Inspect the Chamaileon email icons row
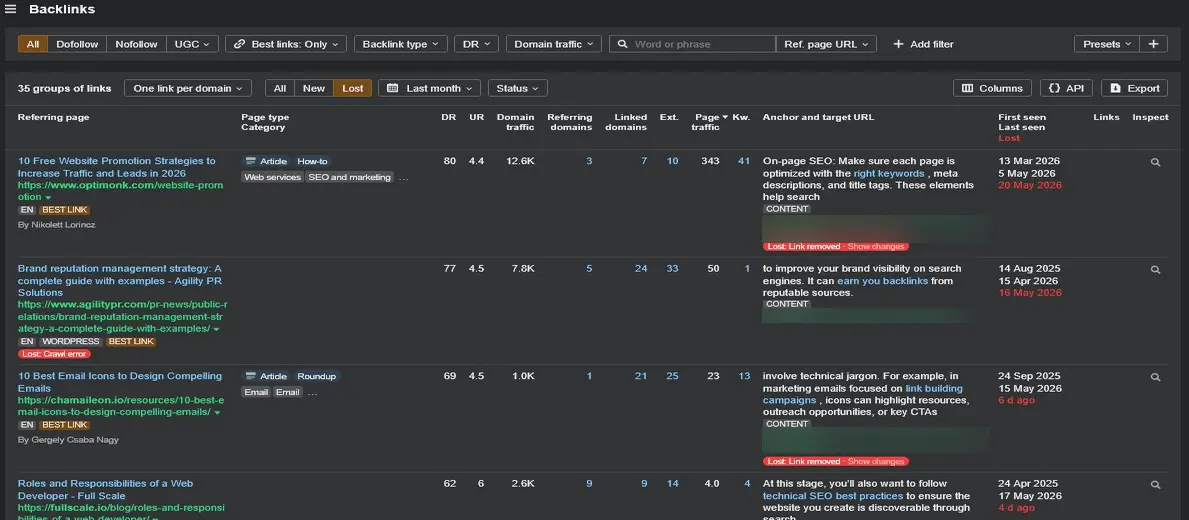This screenshot has width=1189, height=520. click(x=1155, y=377)
